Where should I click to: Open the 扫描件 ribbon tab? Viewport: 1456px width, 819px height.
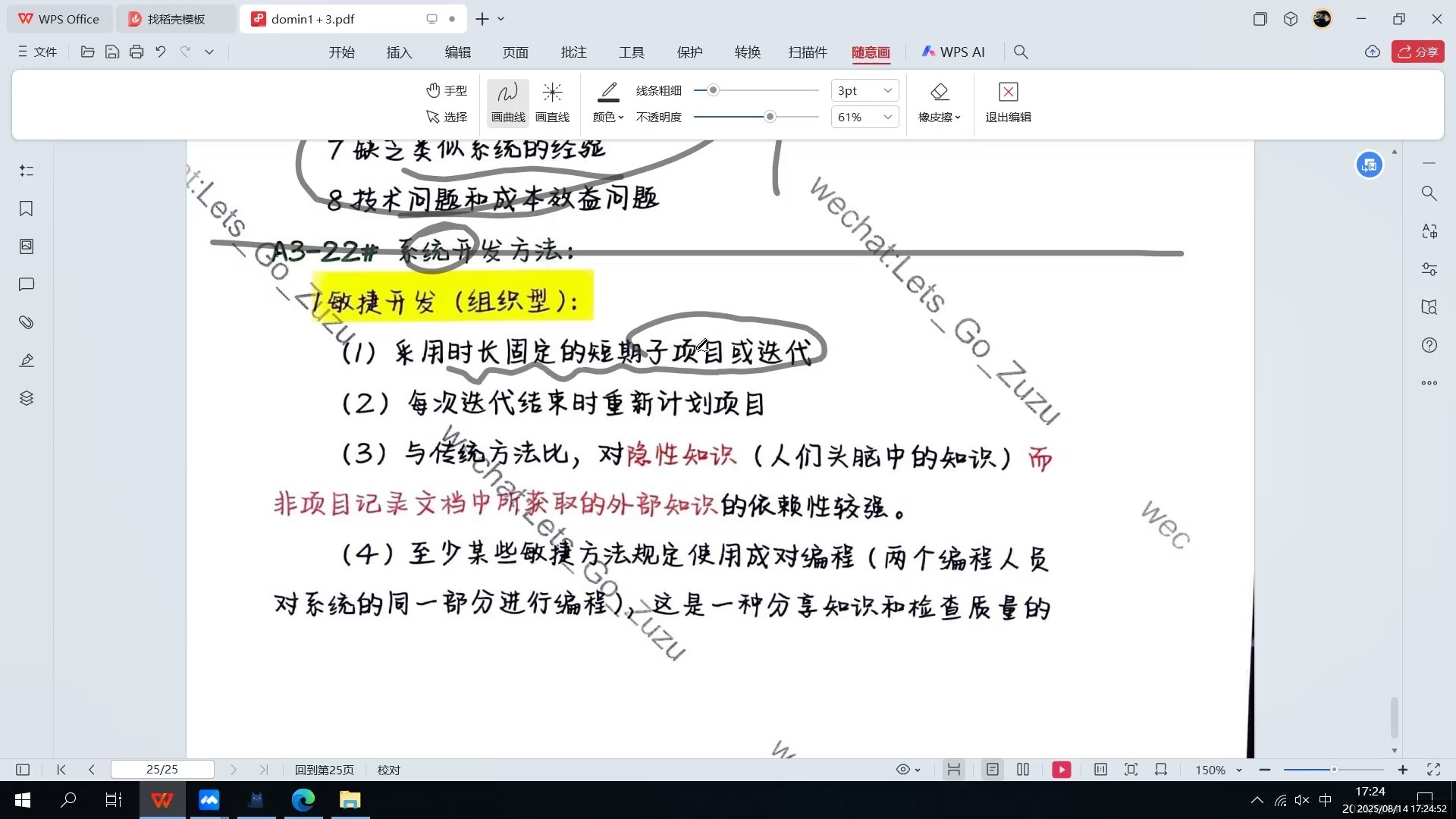[x=807, y=52]
